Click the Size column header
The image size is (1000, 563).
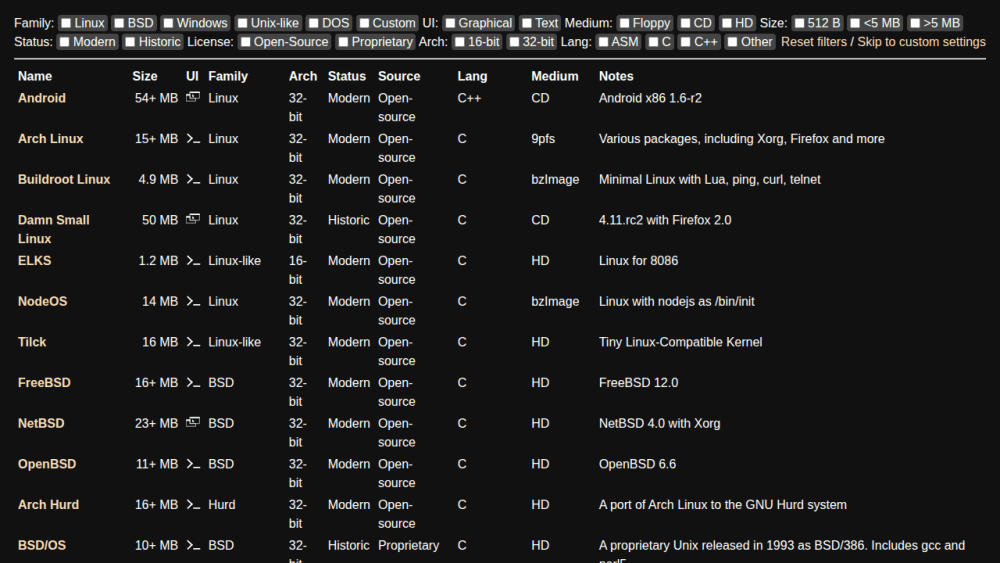[x=145, y=77]
